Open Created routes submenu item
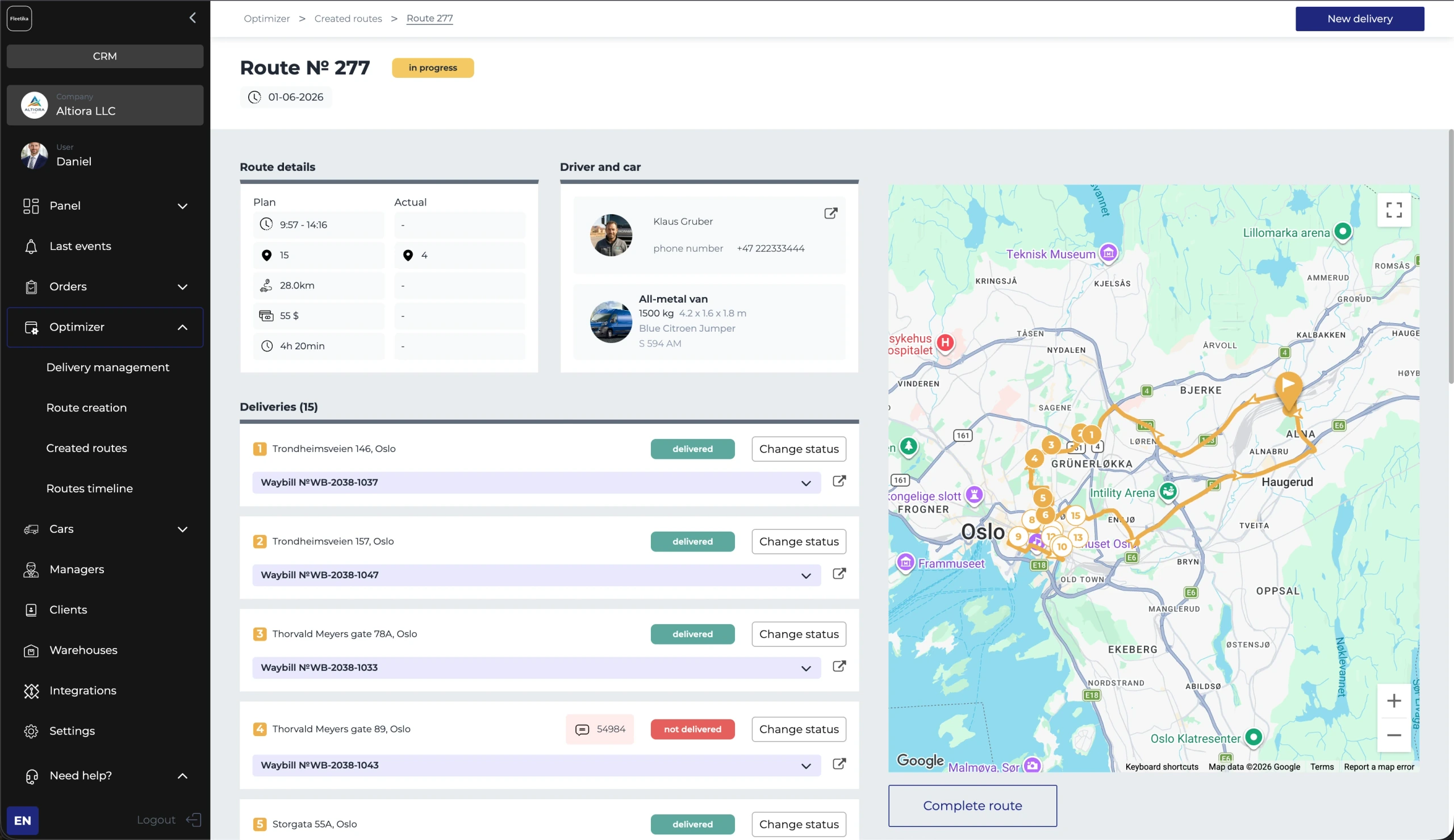 pos(86,448)
